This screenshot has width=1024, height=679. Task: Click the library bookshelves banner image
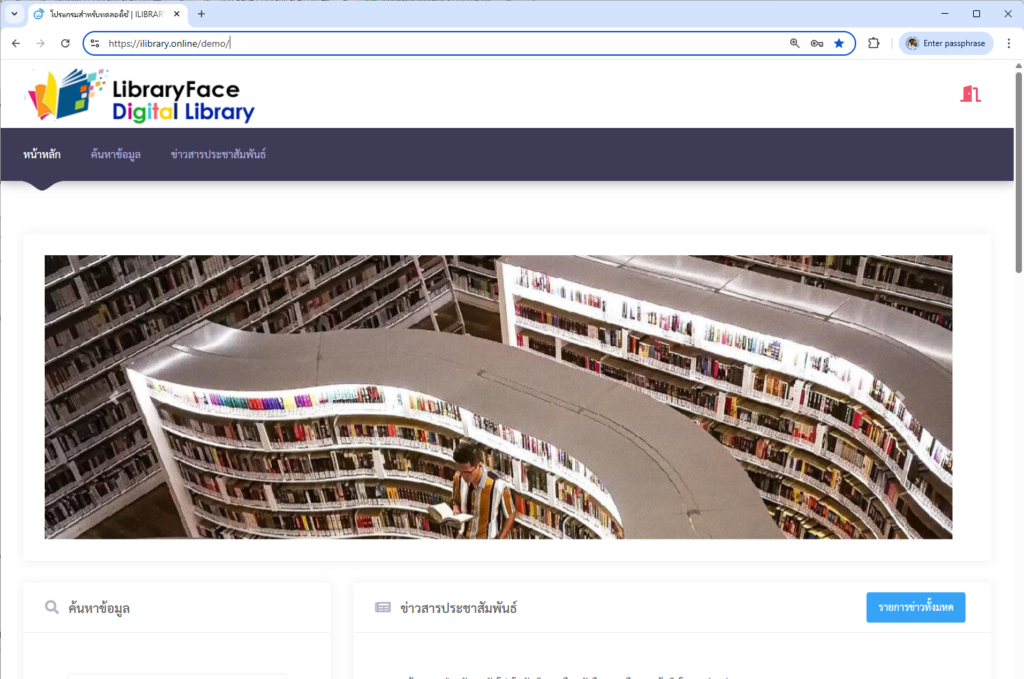(498, 396)
